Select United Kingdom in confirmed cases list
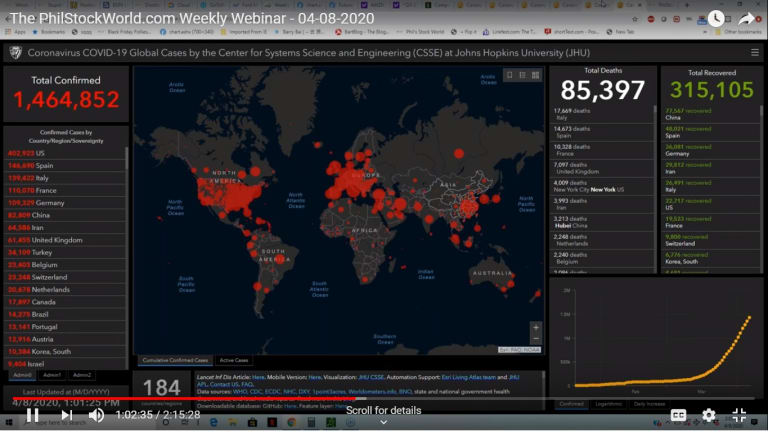 (x=65, y=240)
